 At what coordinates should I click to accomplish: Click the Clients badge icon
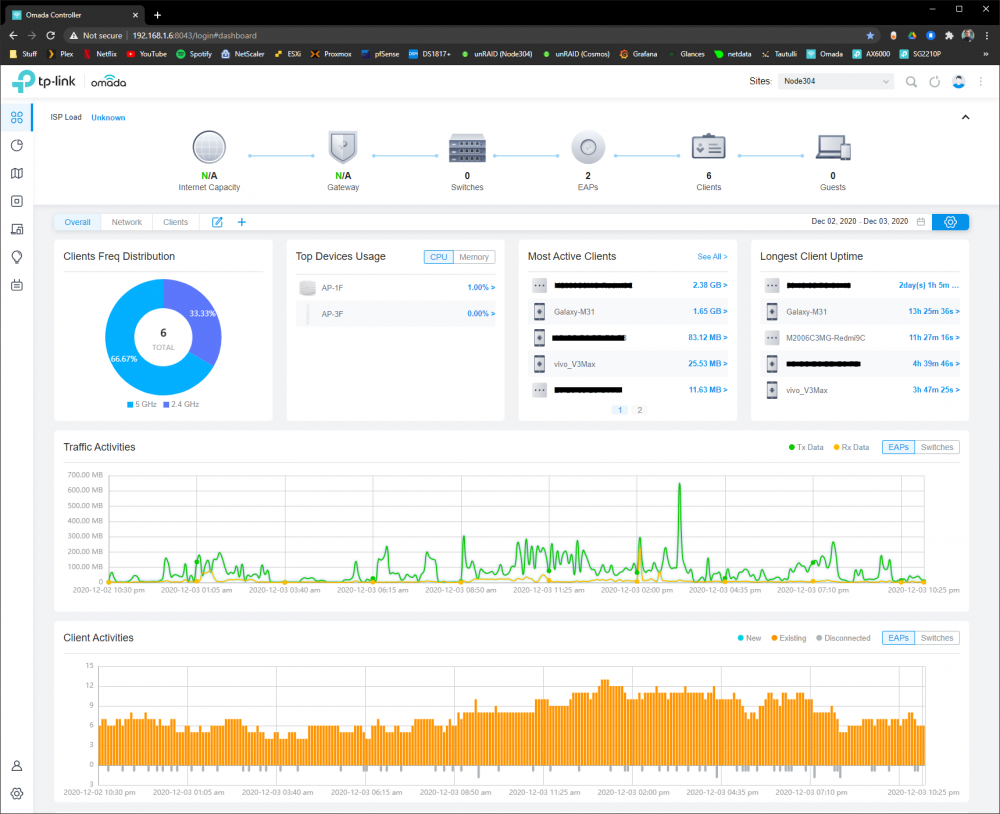(709, 147)
